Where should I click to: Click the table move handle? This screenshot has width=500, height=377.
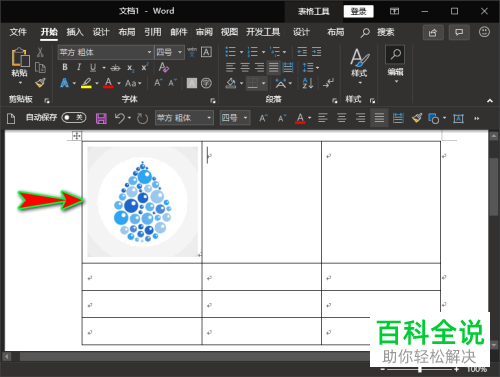pyautogui.click(x=77, y=136)
